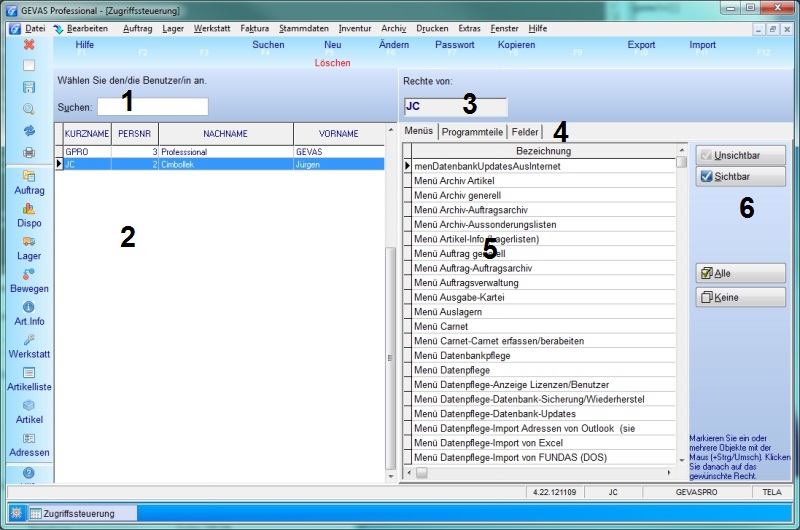The width and height of the screenshot is (800, 530).
Task: Click the Import function button
Action: [x=702, y=45]
